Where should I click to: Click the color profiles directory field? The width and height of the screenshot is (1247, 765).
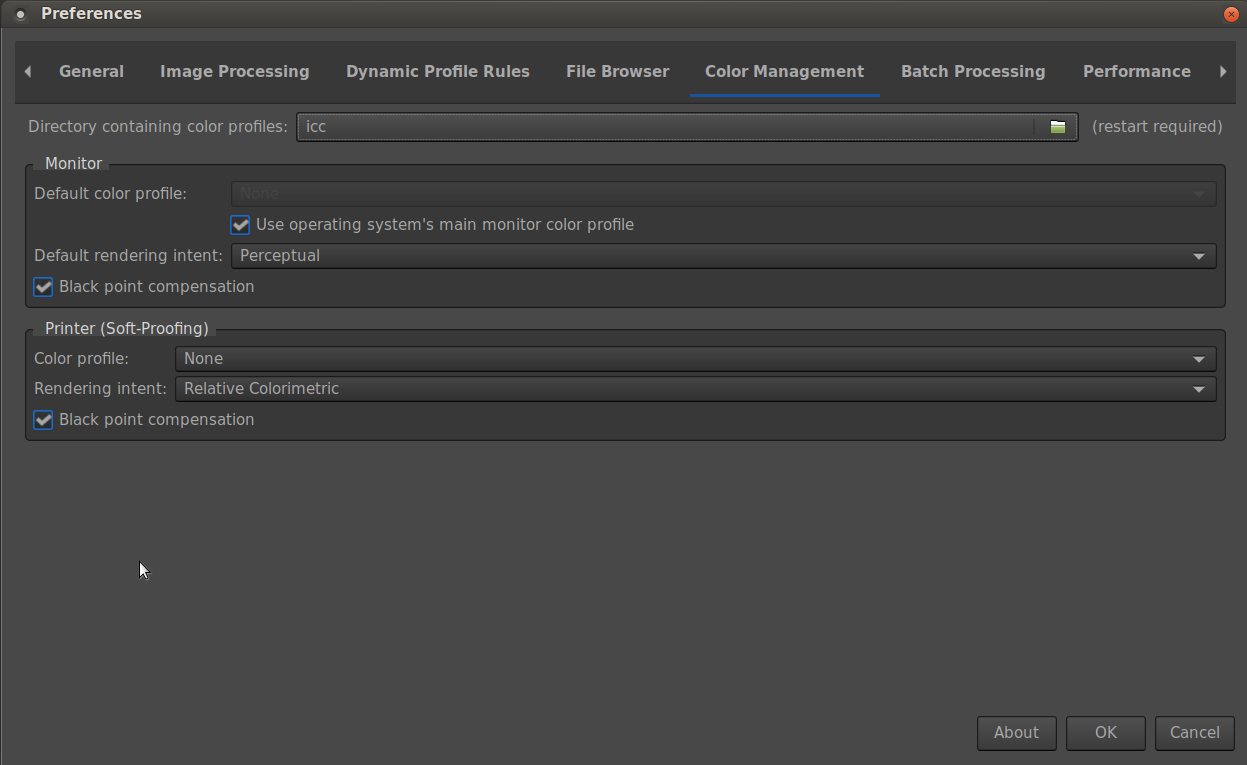click(x=665, y=127)
